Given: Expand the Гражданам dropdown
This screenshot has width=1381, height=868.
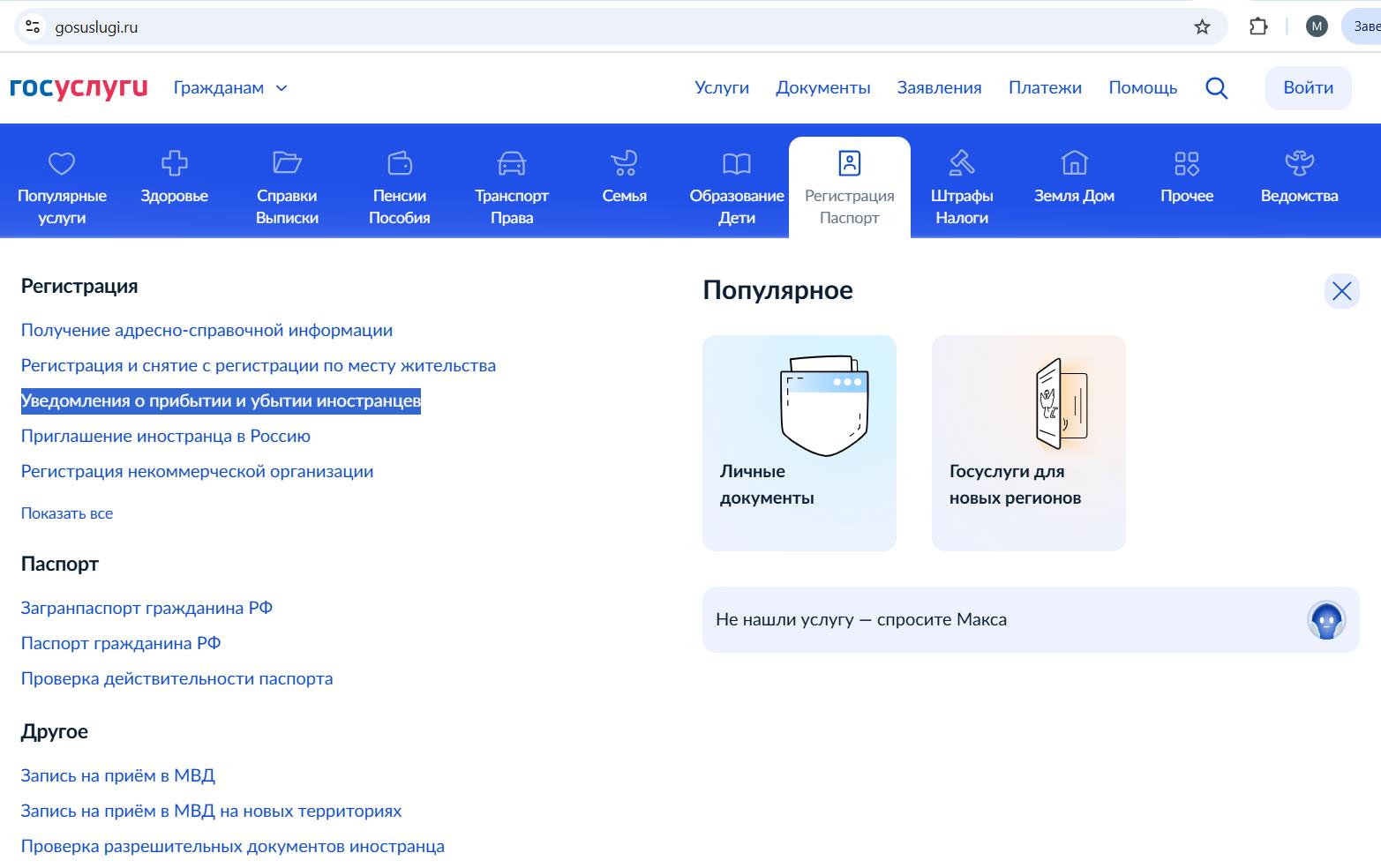Looking at the screenshot, I should click(x=230, y=88).
